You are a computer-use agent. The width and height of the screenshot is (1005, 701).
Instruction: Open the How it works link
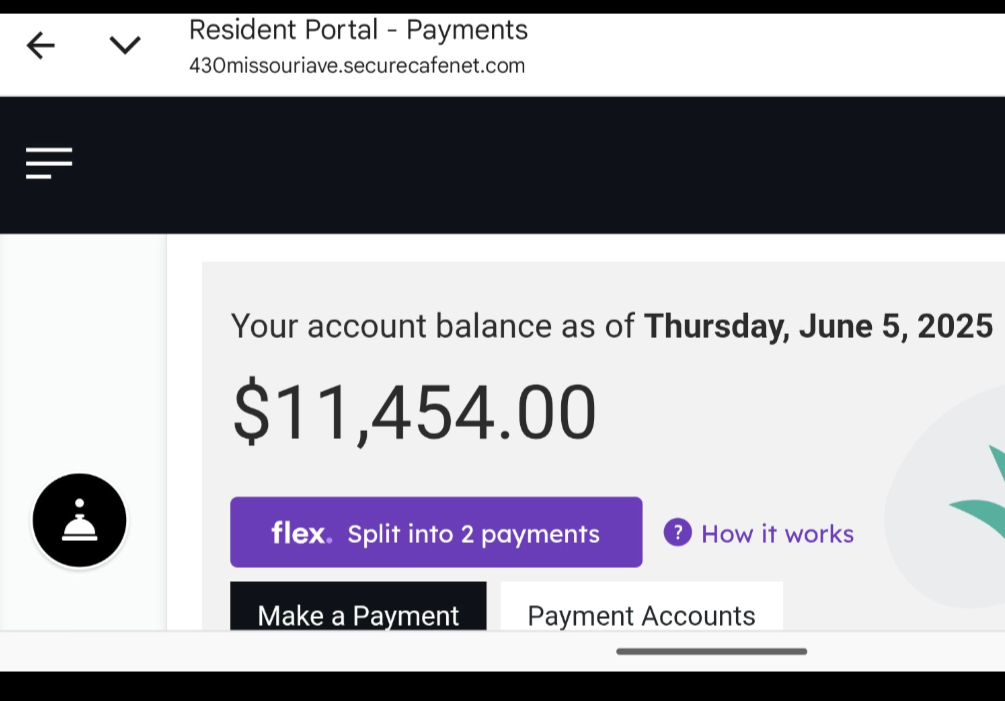coord(777,534)
